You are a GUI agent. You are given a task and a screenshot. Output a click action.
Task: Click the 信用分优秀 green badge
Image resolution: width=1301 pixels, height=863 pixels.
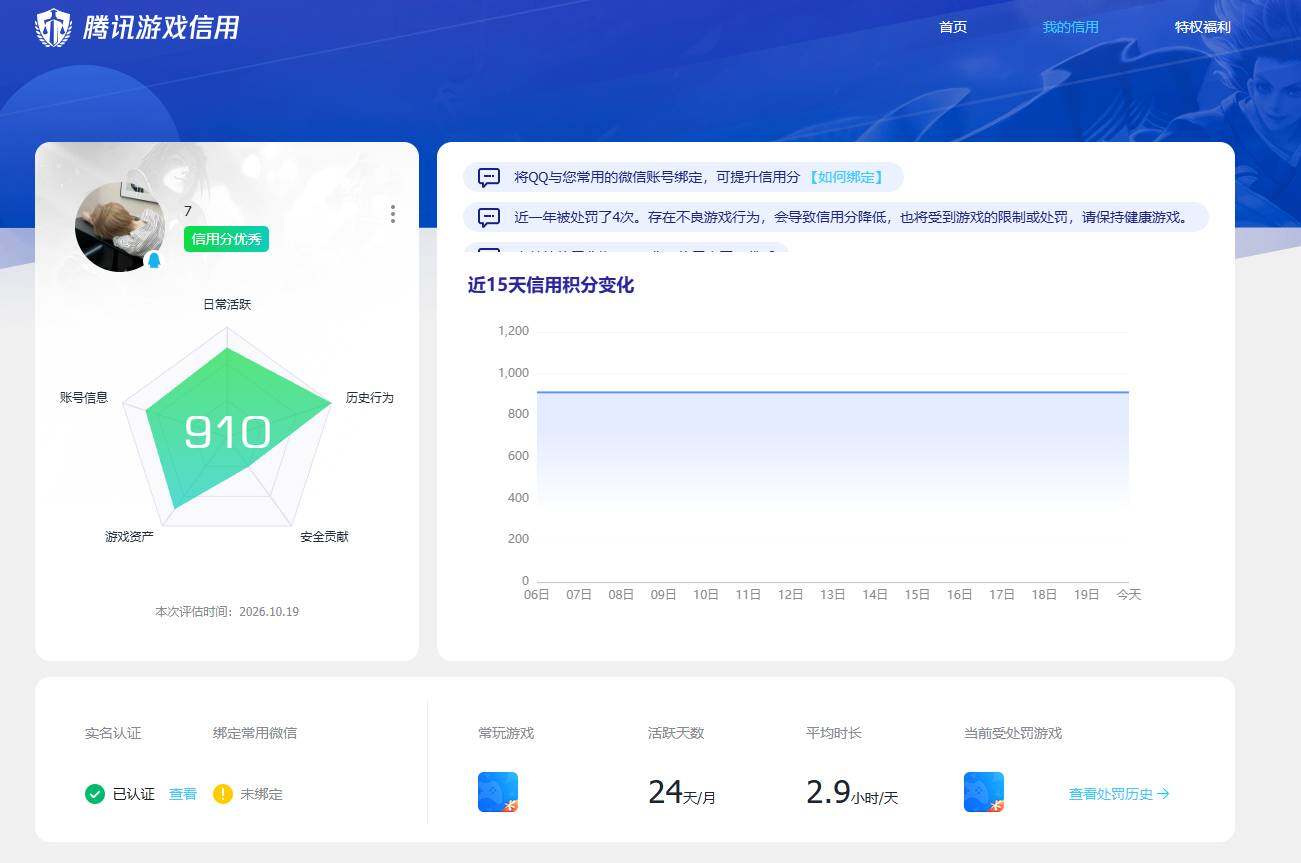click(226, 239)
